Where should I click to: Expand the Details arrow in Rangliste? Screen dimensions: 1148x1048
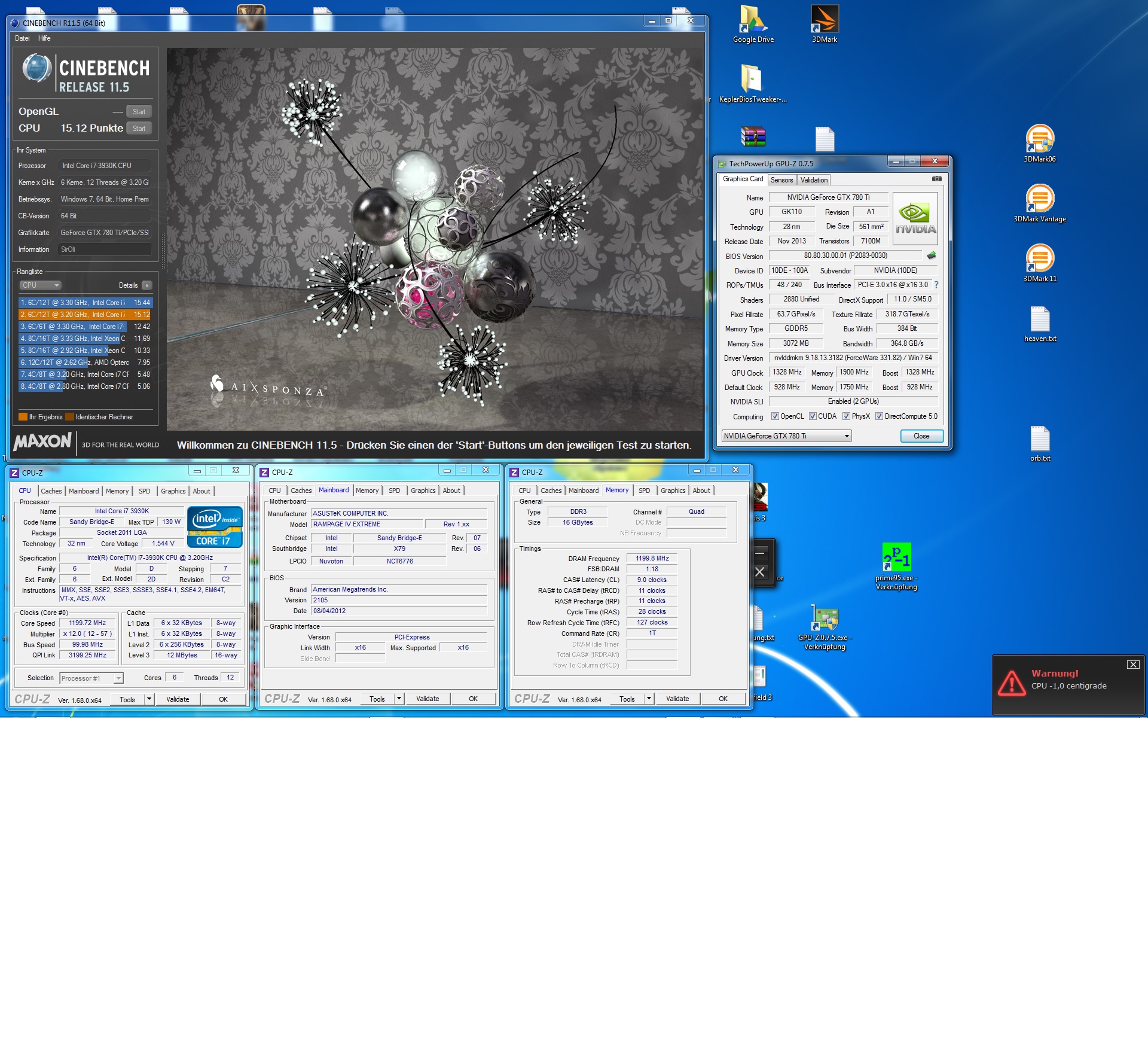tap(147, 285)
